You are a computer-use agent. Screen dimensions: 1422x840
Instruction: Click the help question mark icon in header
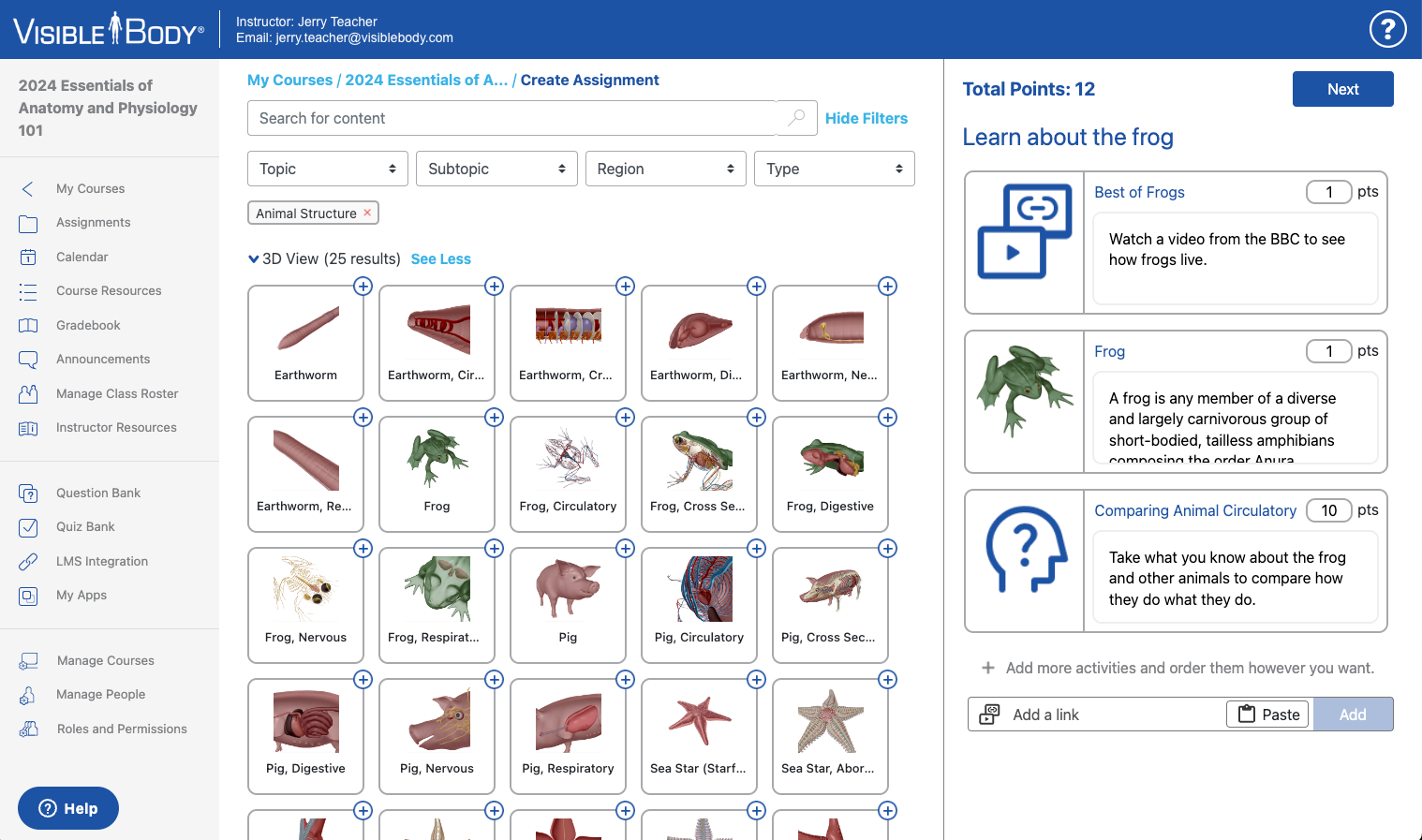point(1387,29)
